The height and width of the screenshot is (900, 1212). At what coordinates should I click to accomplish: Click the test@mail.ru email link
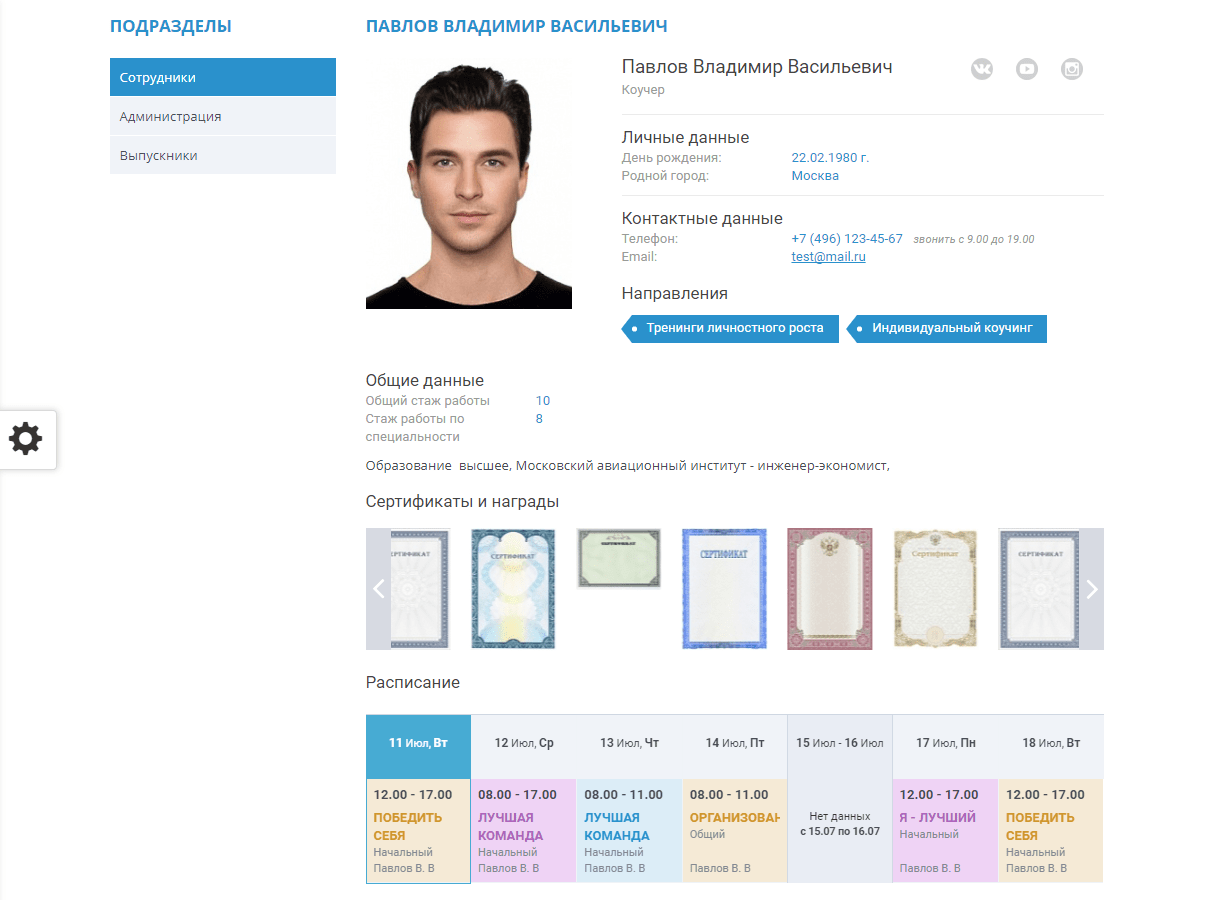coord(828,257)
